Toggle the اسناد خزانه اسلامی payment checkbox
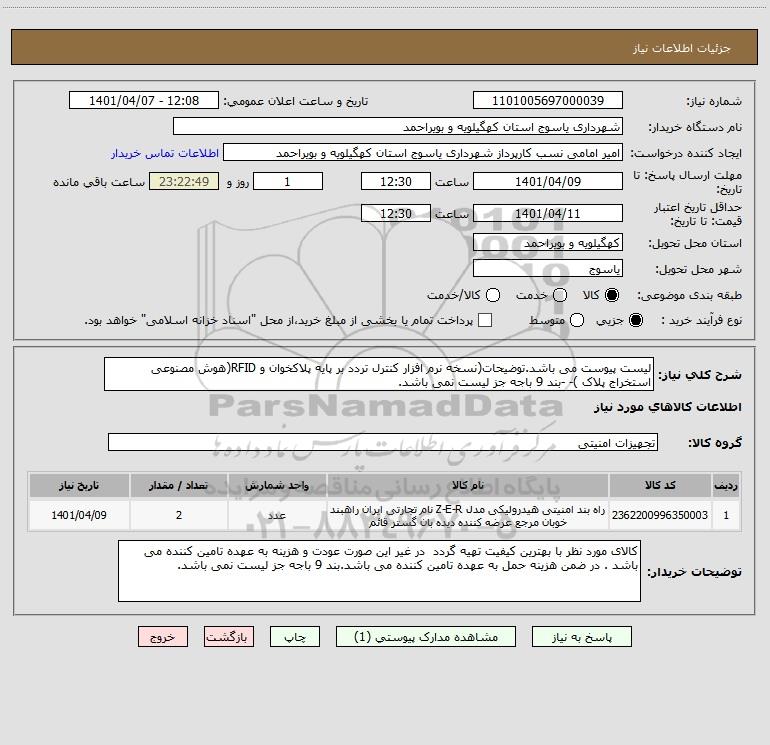770x745 pixels. click(485, 320)
